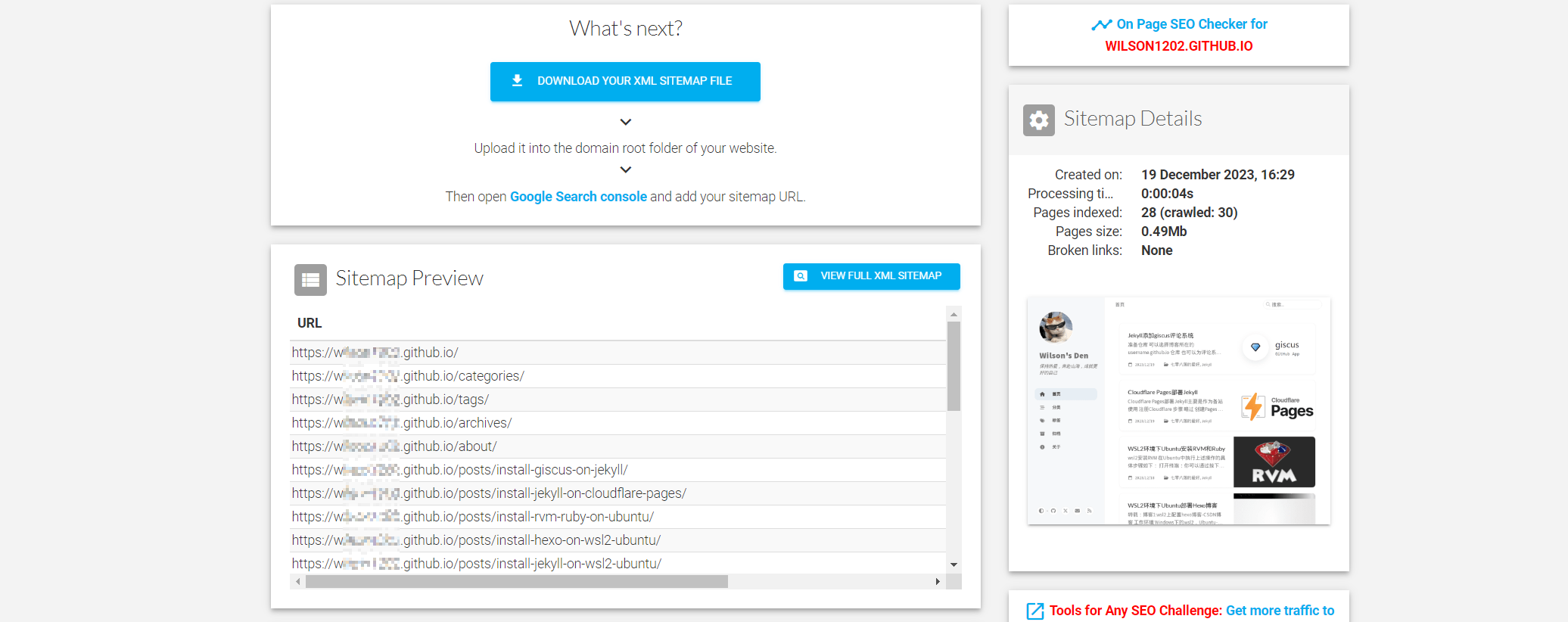Select the install-giscus-on-jekyll URL row
1568x622 pixels.
[x=617, y=470]
